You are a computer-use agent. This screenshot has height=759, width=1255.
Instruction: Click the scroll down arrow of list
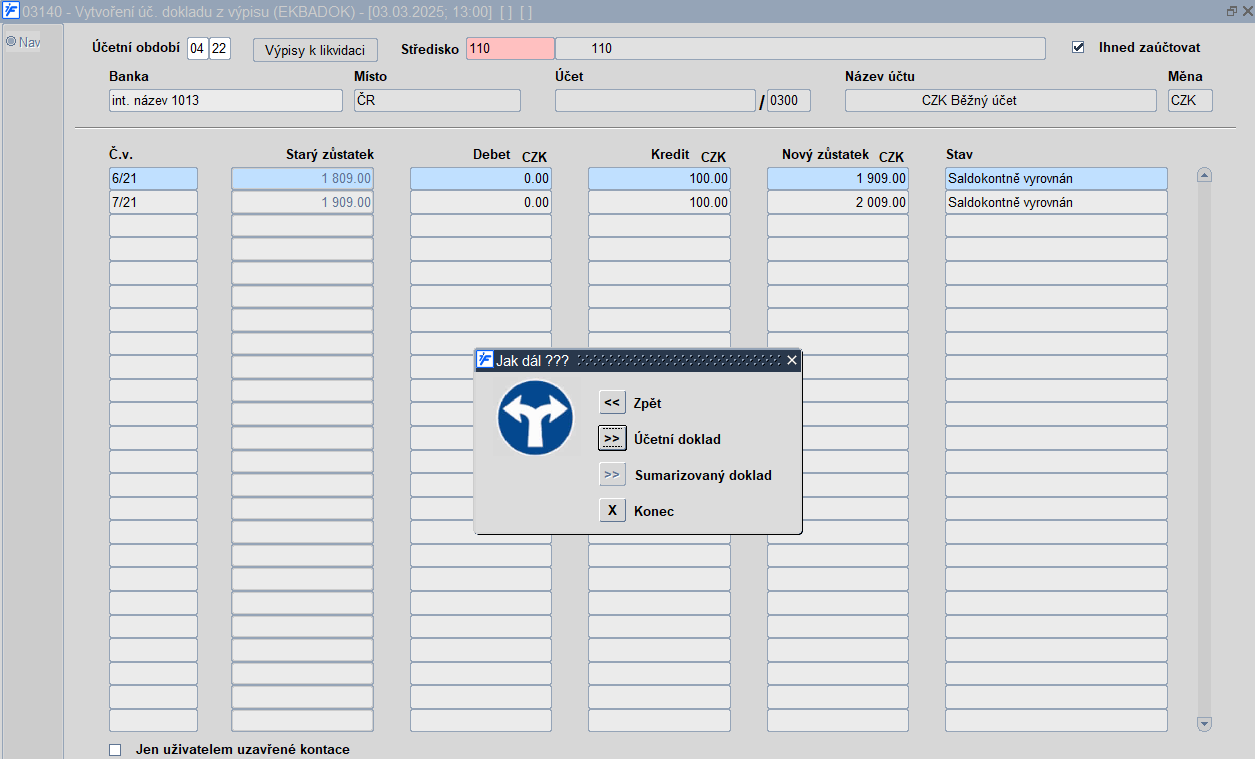pyautogui.click(x=1204, y=724)
